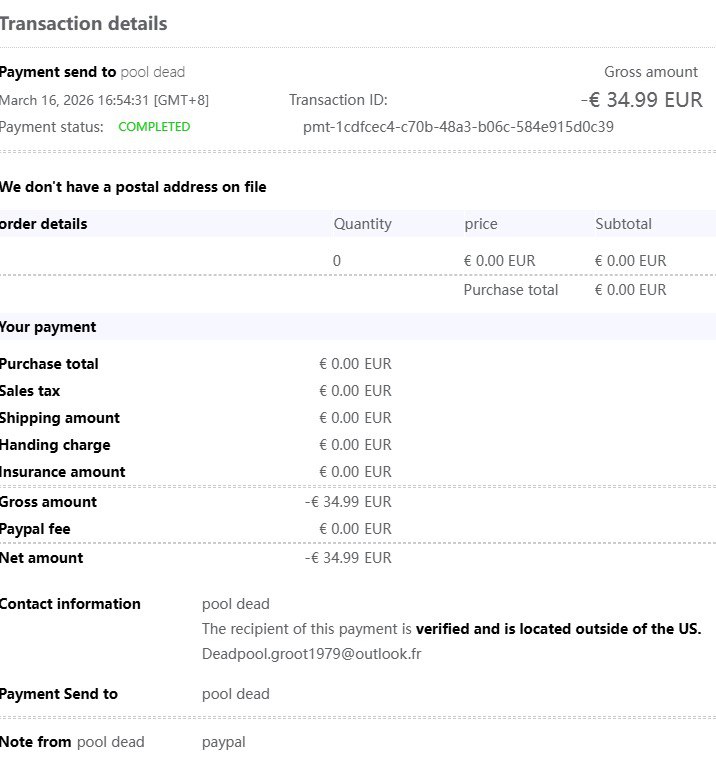
Task: Click the Quantity column header
Action: click(362, 224)
